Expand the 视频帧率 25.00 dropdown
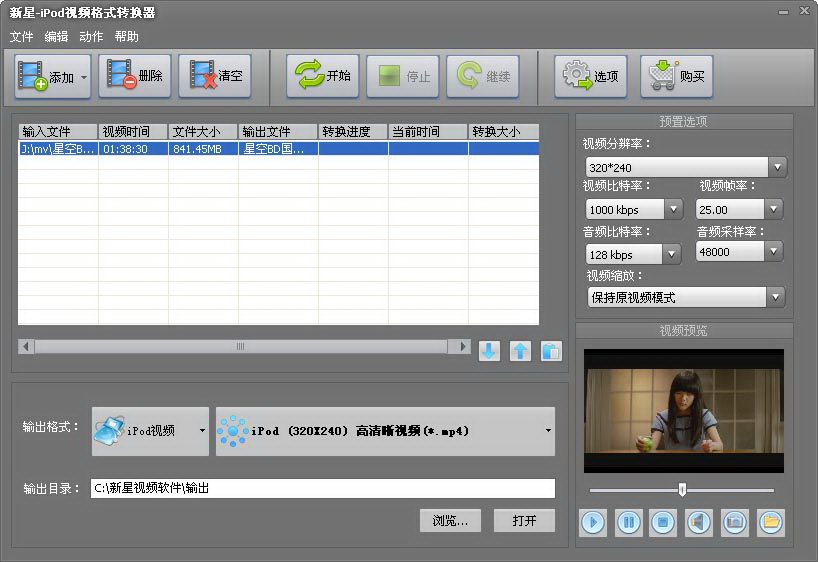Screen dimensions: 818x562 click(774, 210)
